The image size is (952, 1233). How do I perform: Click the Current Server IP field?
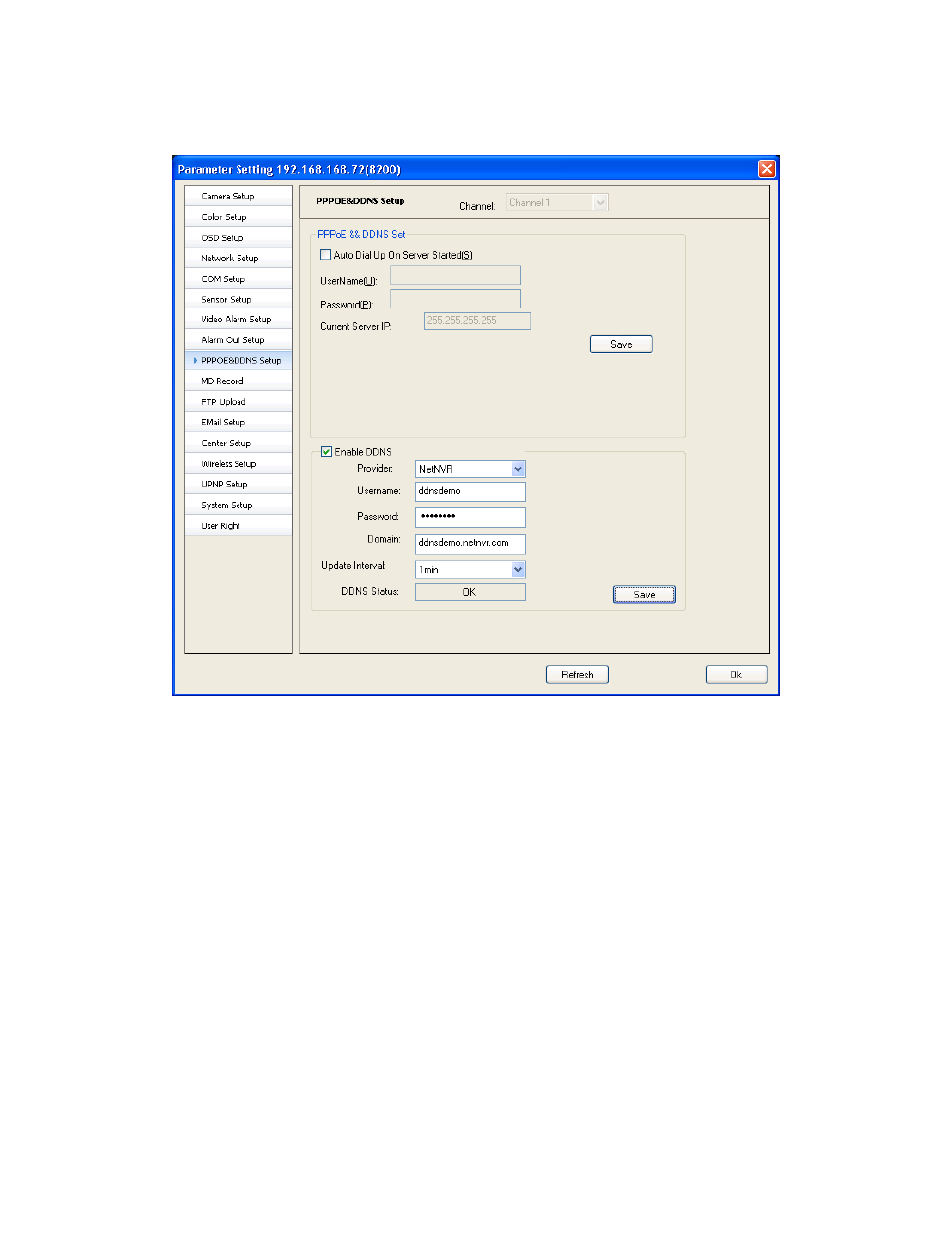[x=477, y=320]
